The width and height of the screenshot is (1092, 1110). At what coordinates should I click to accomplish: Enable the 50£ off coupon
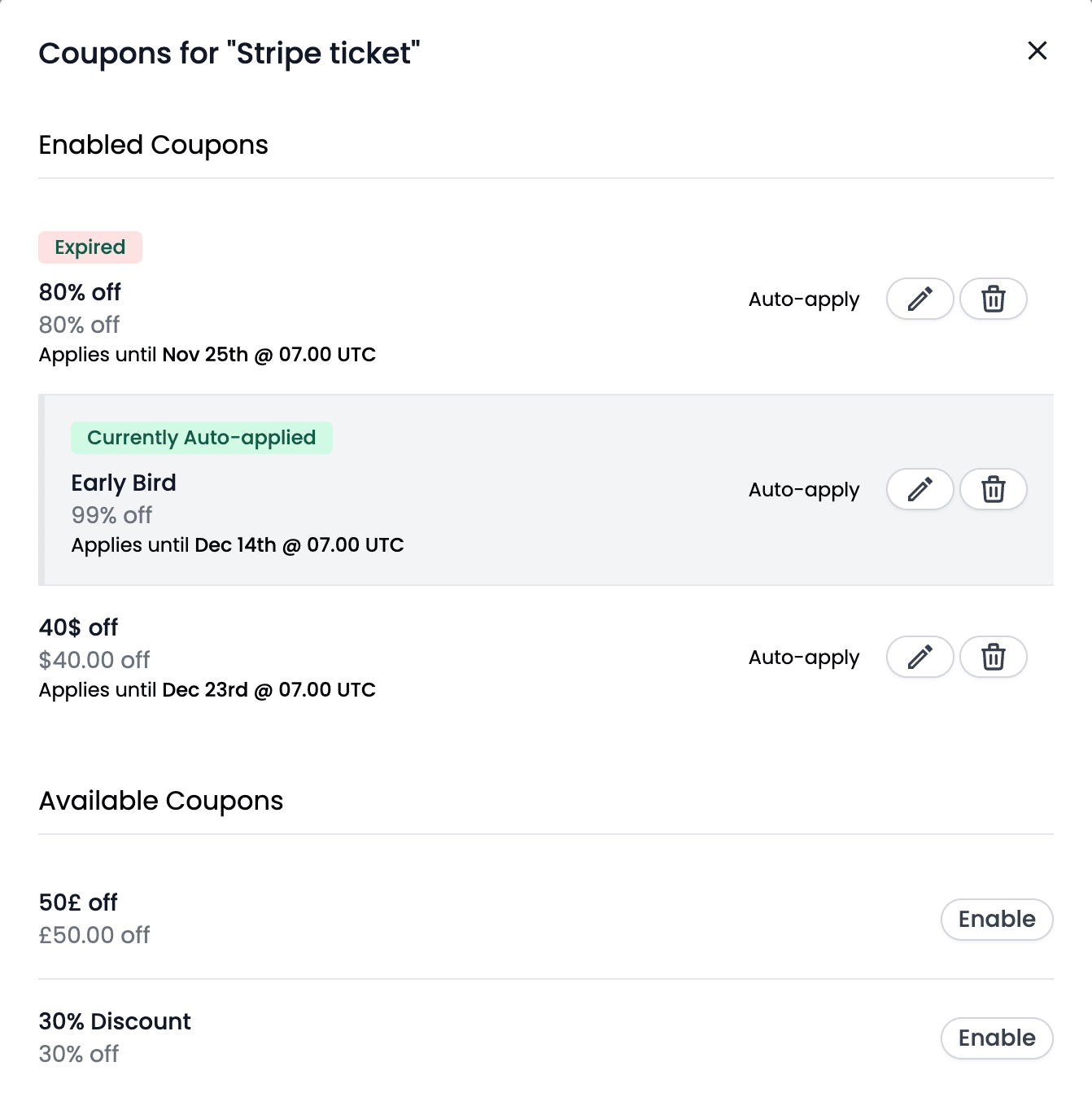coord(997,920)
